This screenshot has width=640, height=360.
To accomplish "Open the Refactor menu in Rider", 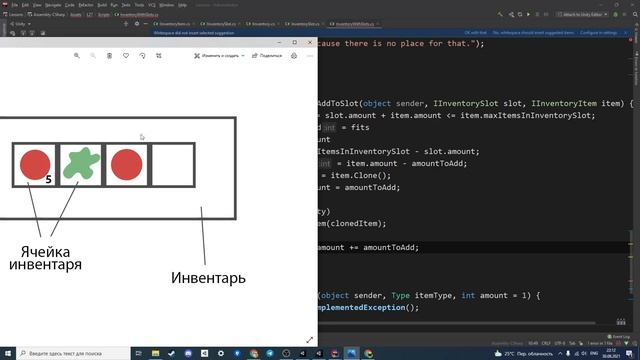I will (86, 5).
